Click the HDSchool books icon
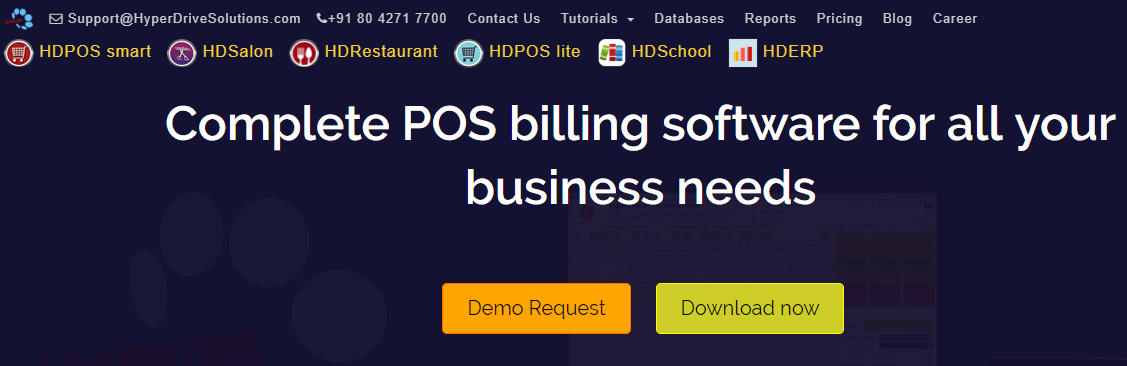 coord(612,52)
